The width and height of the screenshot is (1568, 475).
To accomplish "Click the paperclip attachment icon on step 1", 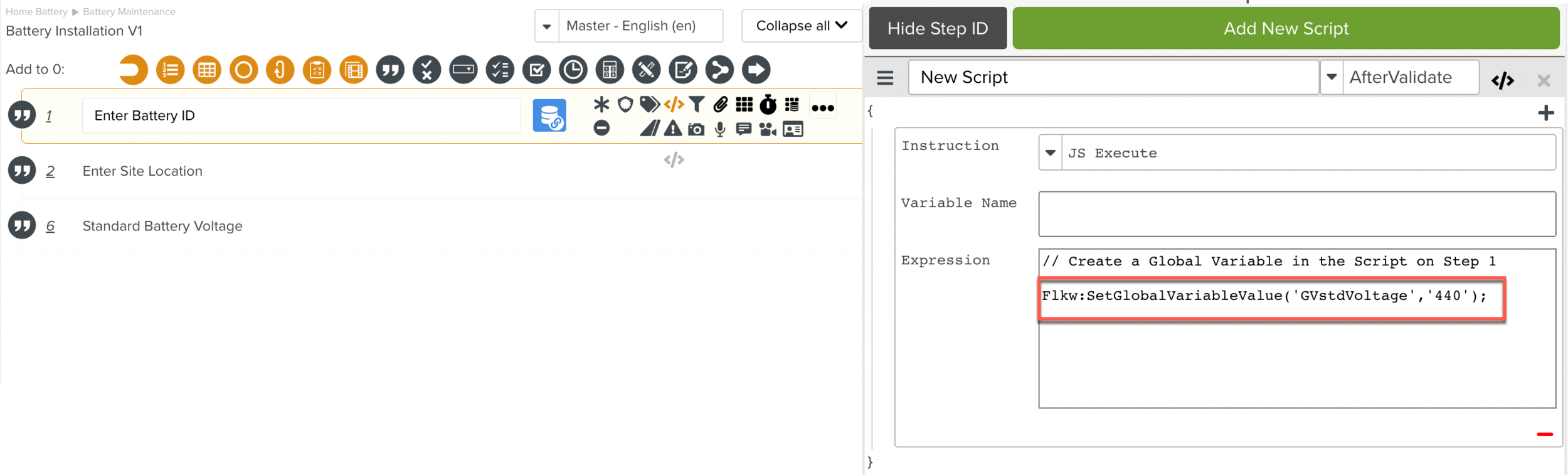I will click(721, 104).
